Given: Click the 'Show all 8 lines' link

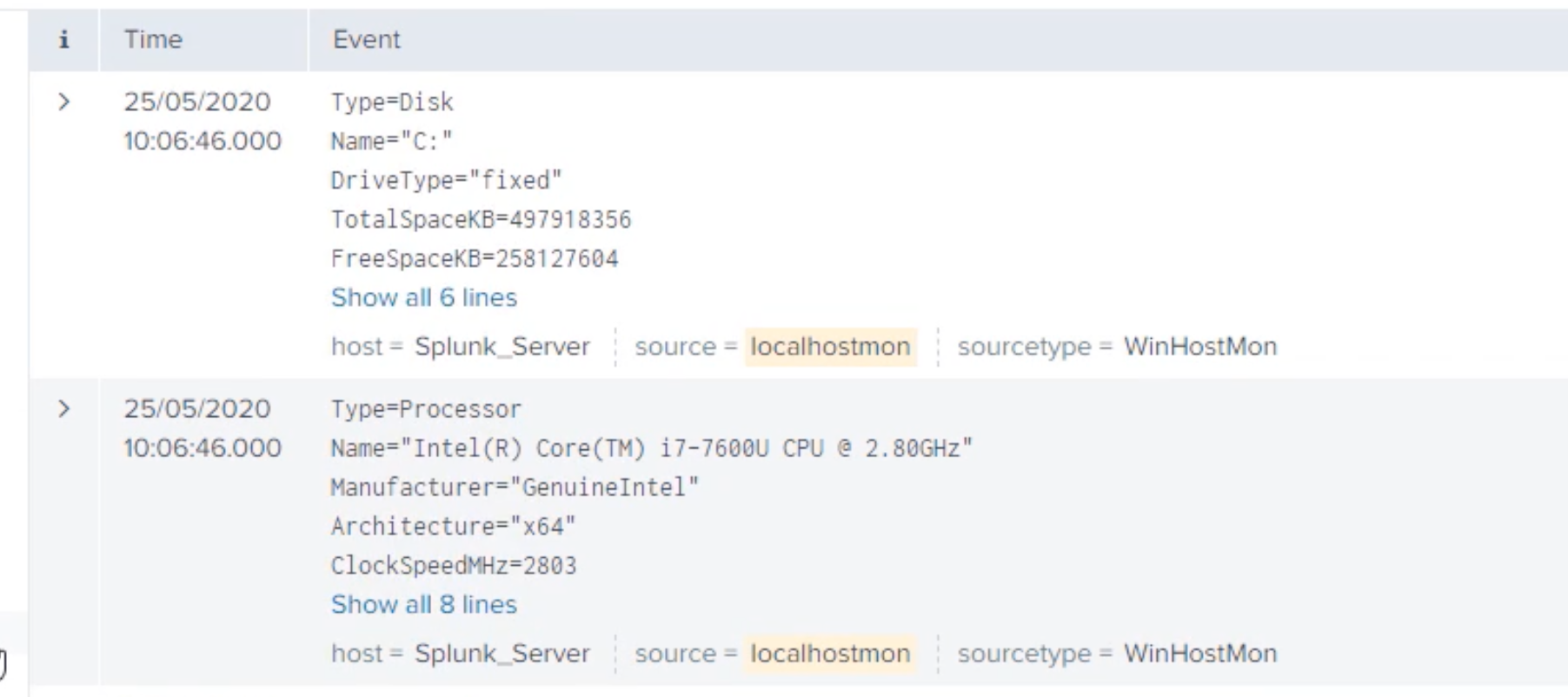Looking at the screenshot, I should click(423, 604).
